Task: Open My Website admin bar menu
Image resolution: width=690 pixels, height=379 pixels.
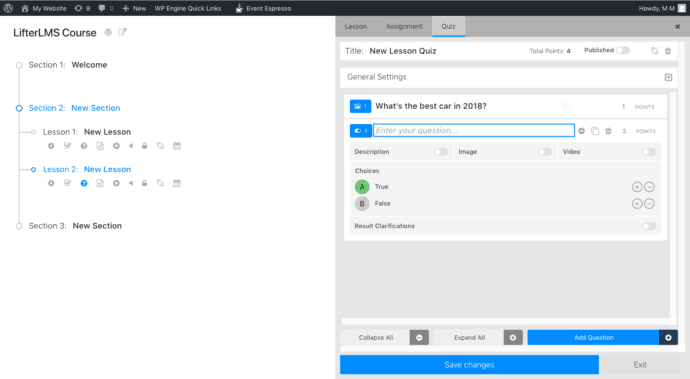Action: click(x=44, y=8)
